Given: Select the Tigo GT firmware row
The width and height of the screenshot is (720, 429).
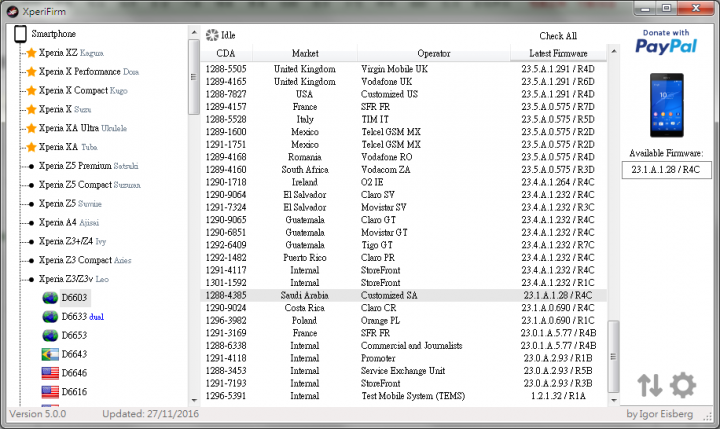Looking at the screenshot, I should pos(403,245).
